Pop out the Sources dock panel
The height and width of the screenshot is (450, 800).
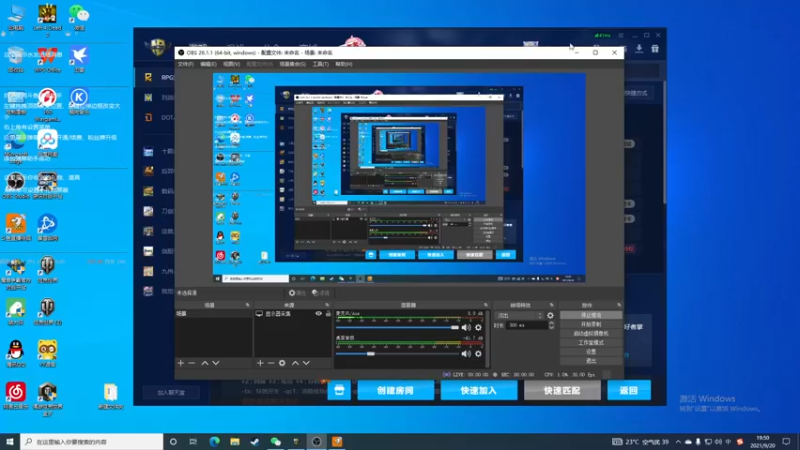click(327, 305)
